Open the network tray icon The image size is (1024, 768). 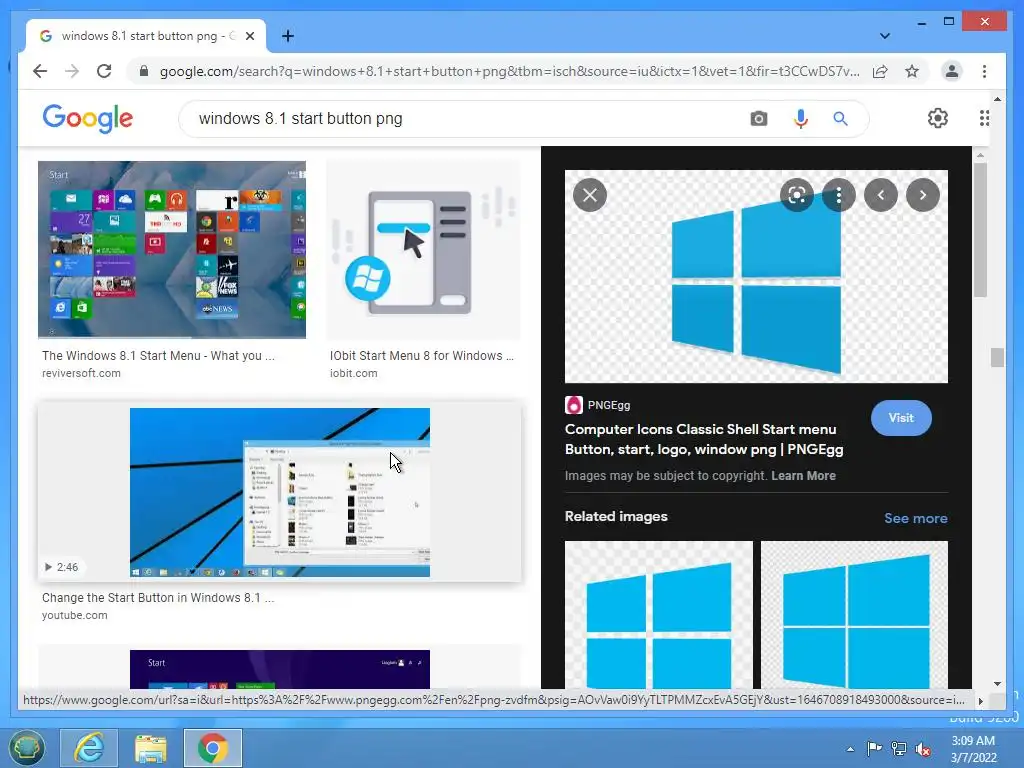pos(899,749)
